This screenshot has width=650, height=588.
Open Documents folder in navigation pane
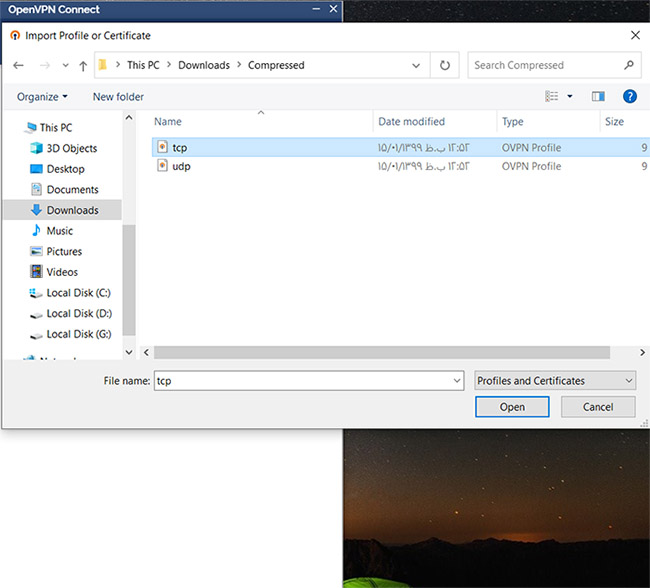click(72, 190)
